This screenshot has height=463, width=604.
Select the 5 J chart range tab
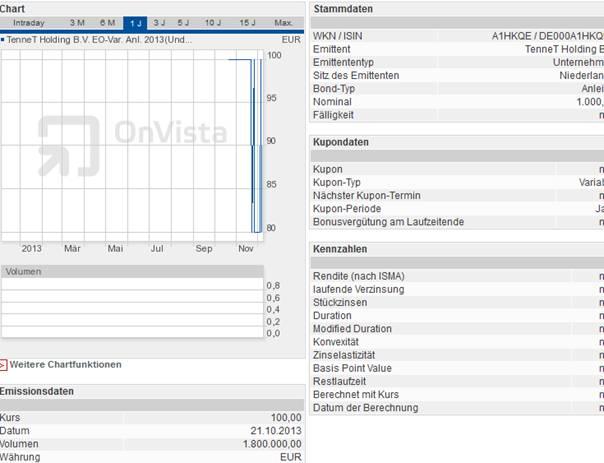(x=183, y=23)
